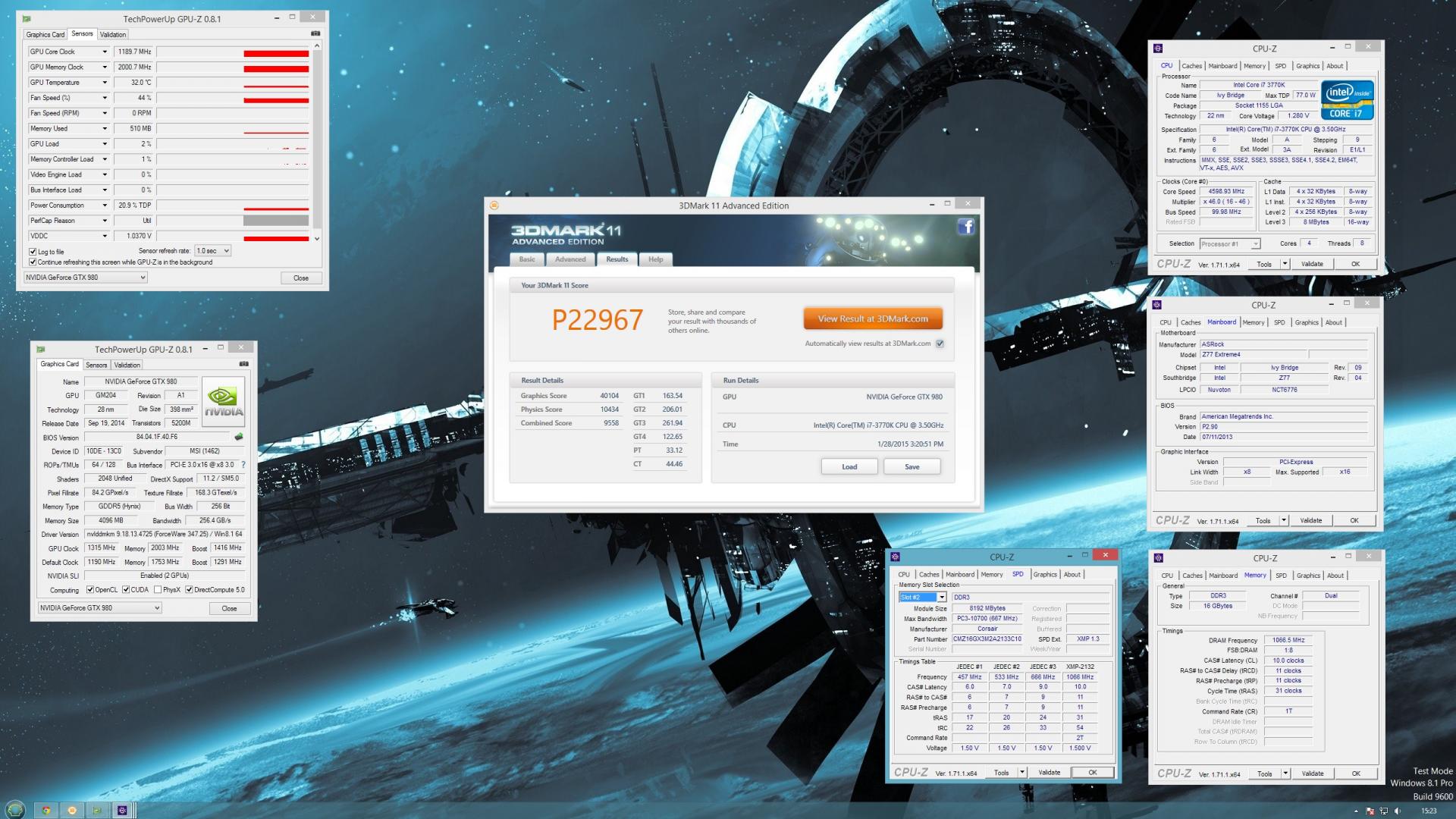Open the Validation tab in GPU-Z sensors window
This screenshot has height=819, width=1456.
tap(113, 34)
